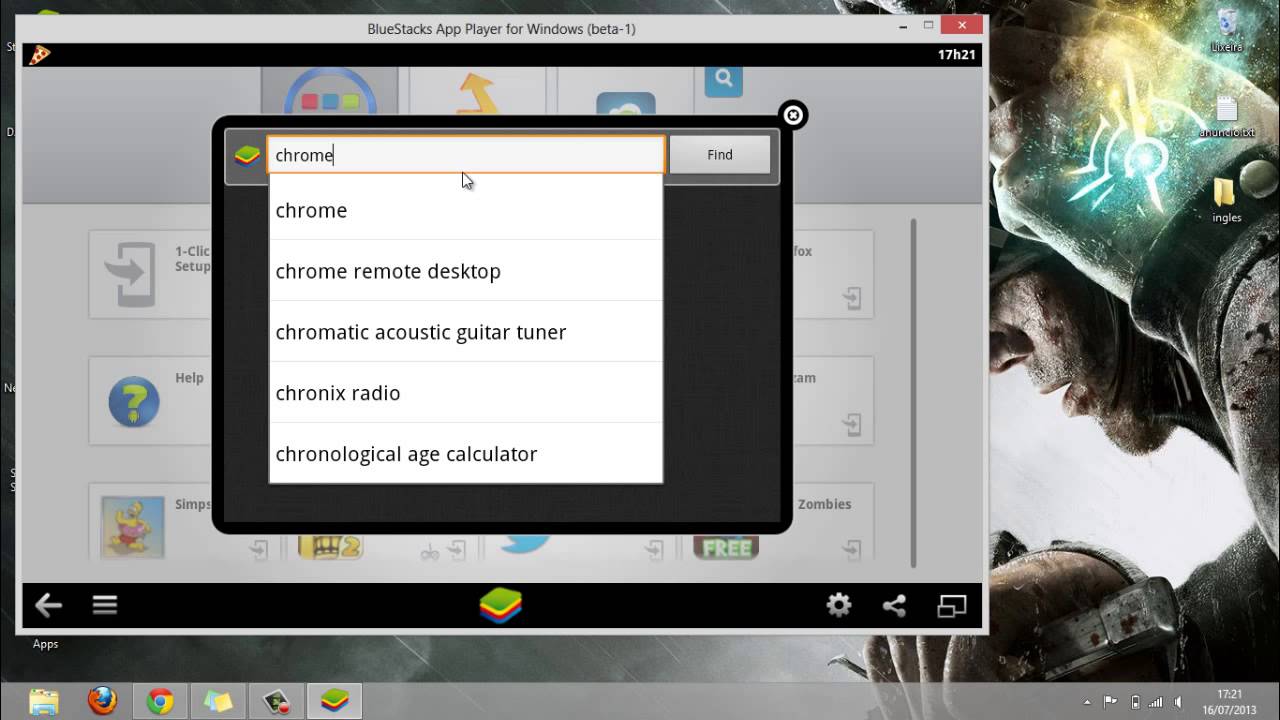The image size is (1280, 720).
Task: Tap the Android back arrow
Action: [48, 605]
